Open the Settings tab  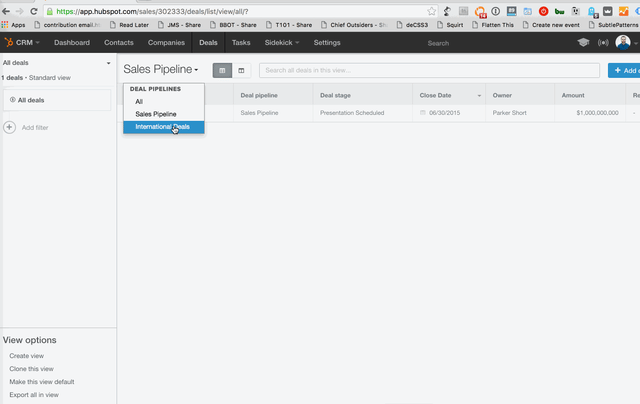327,42
